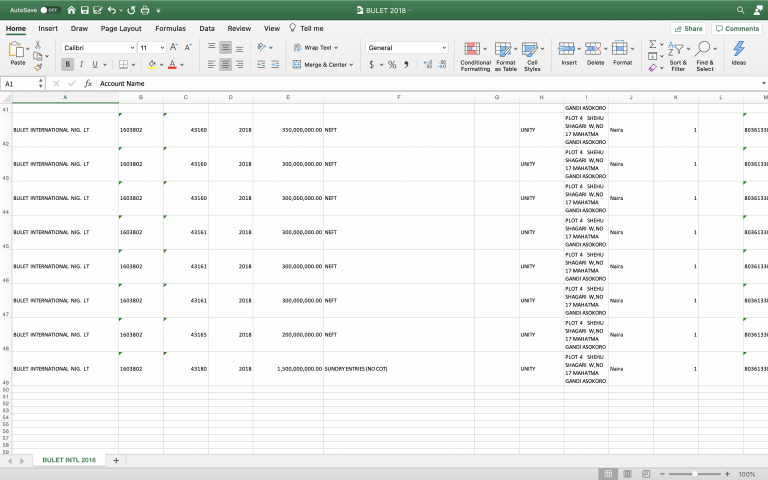Viewport: 768px width, 480px height.
Task: Open the Comments button
Action: 737,29
